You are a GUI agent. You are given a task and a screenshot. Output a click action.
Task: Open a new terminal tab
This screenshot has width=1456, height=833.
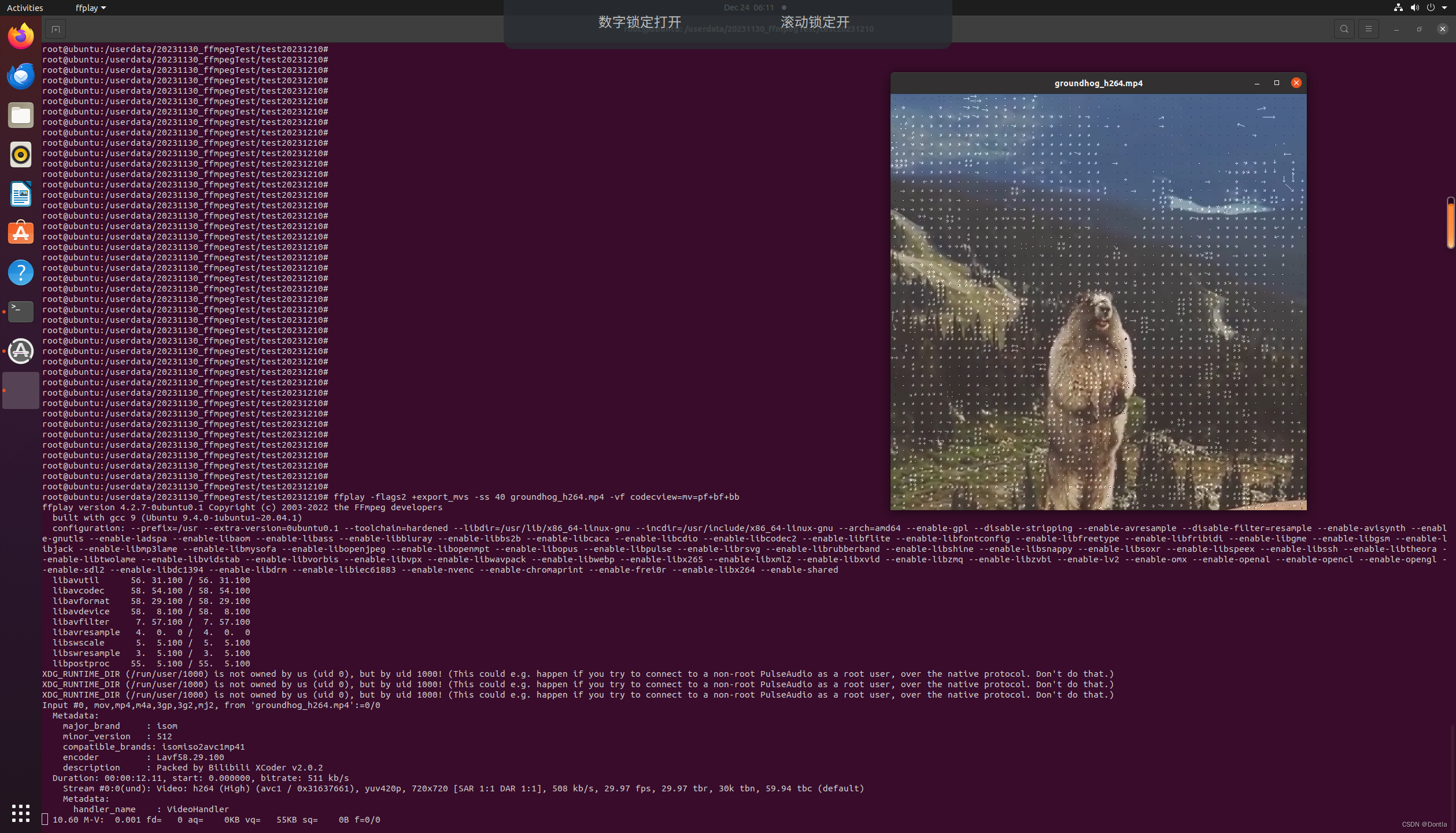click(56, 29)
